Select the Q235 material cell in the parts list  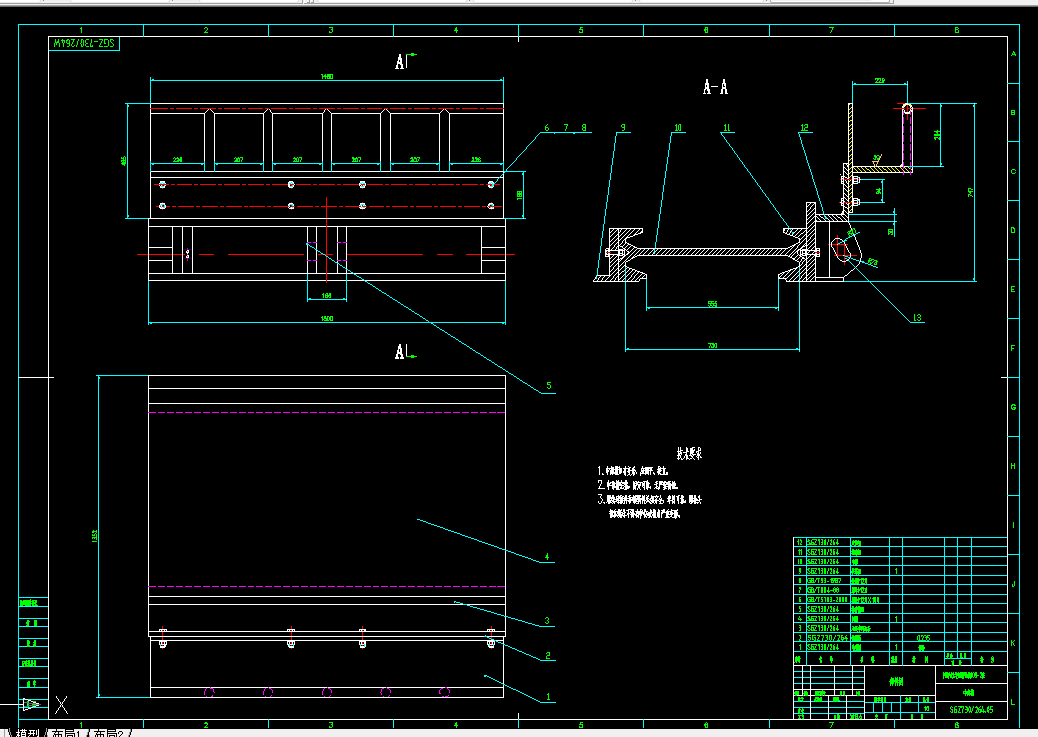point(923,638)
